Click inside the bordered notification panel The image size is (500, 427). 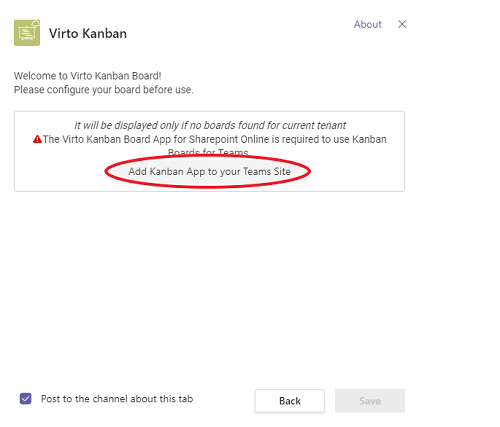pos(209,151)
